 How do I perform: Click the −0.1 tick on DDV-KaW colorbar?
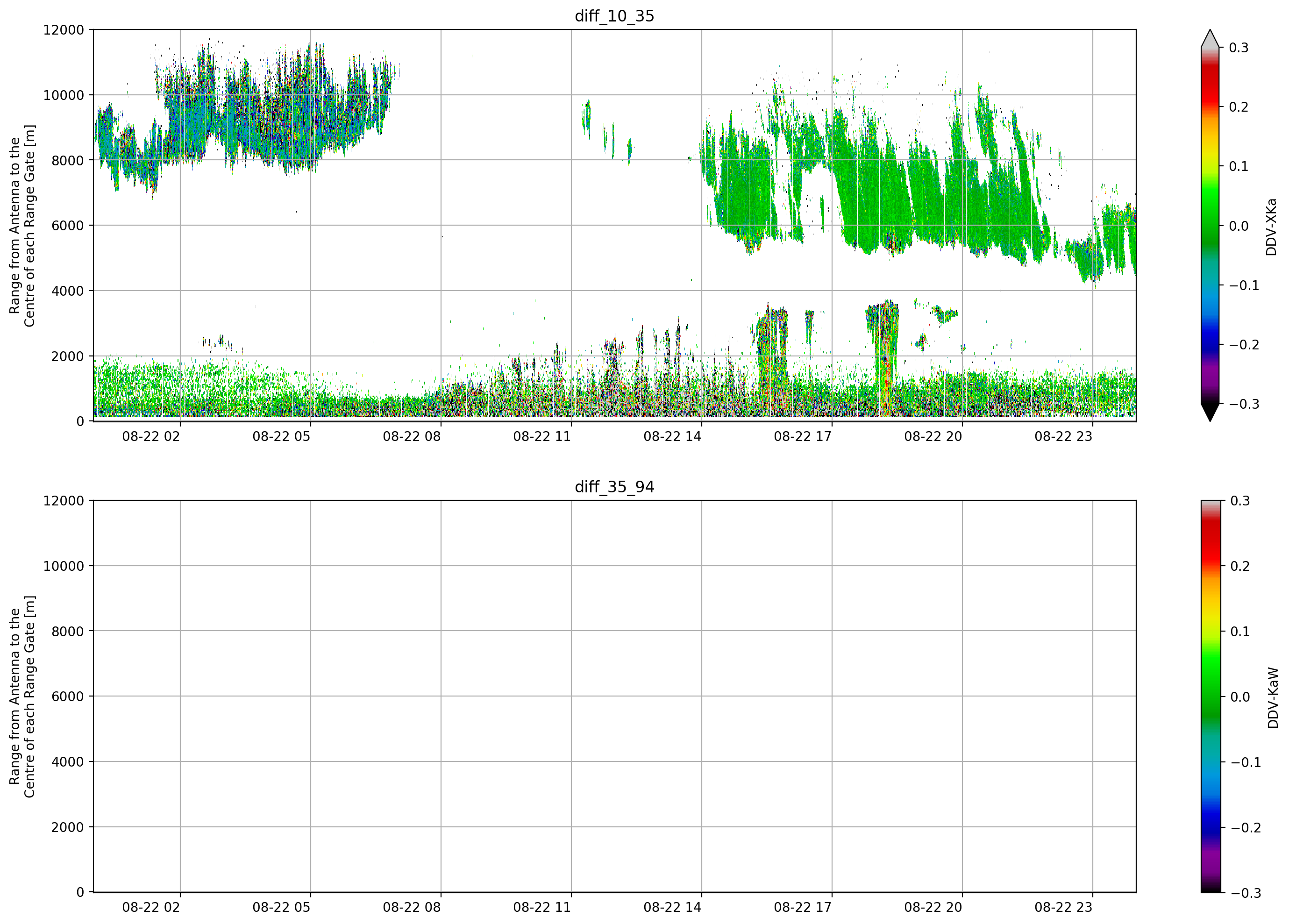pyautogui.click(x=1246, y=763)
